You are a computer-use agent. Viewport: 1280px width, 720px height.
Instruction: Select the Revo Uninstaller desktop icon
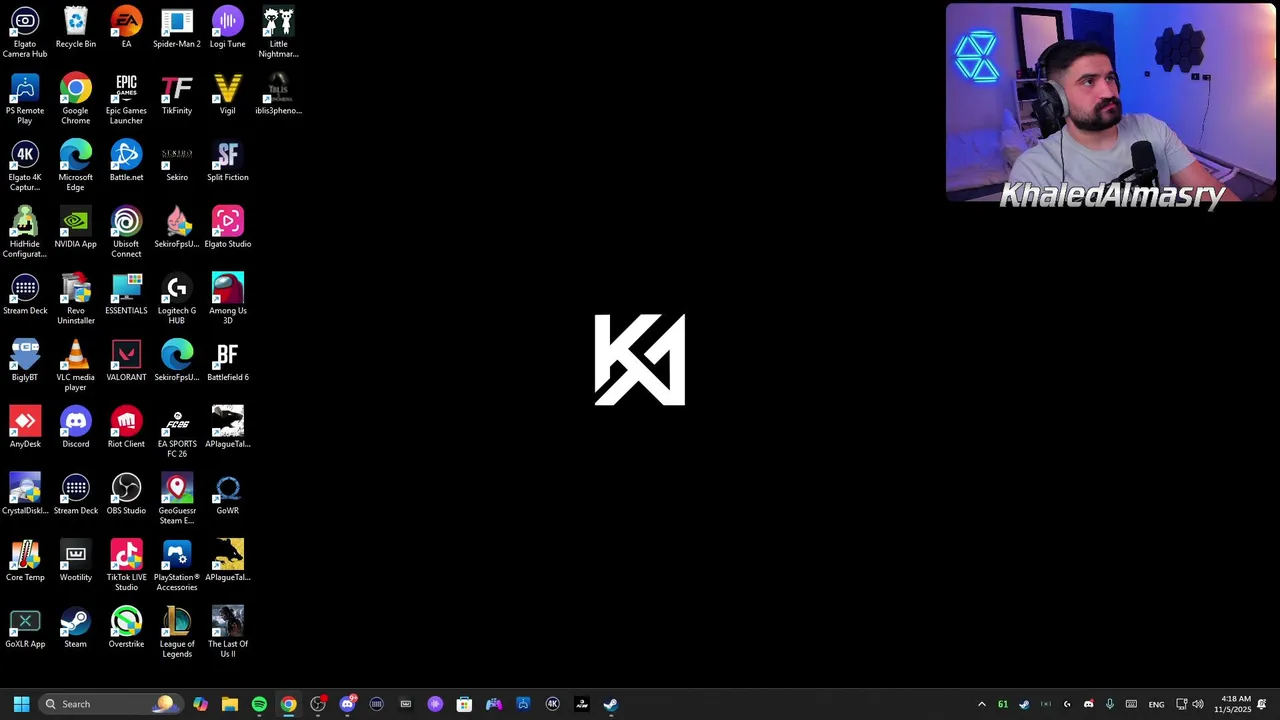(76, 299)
